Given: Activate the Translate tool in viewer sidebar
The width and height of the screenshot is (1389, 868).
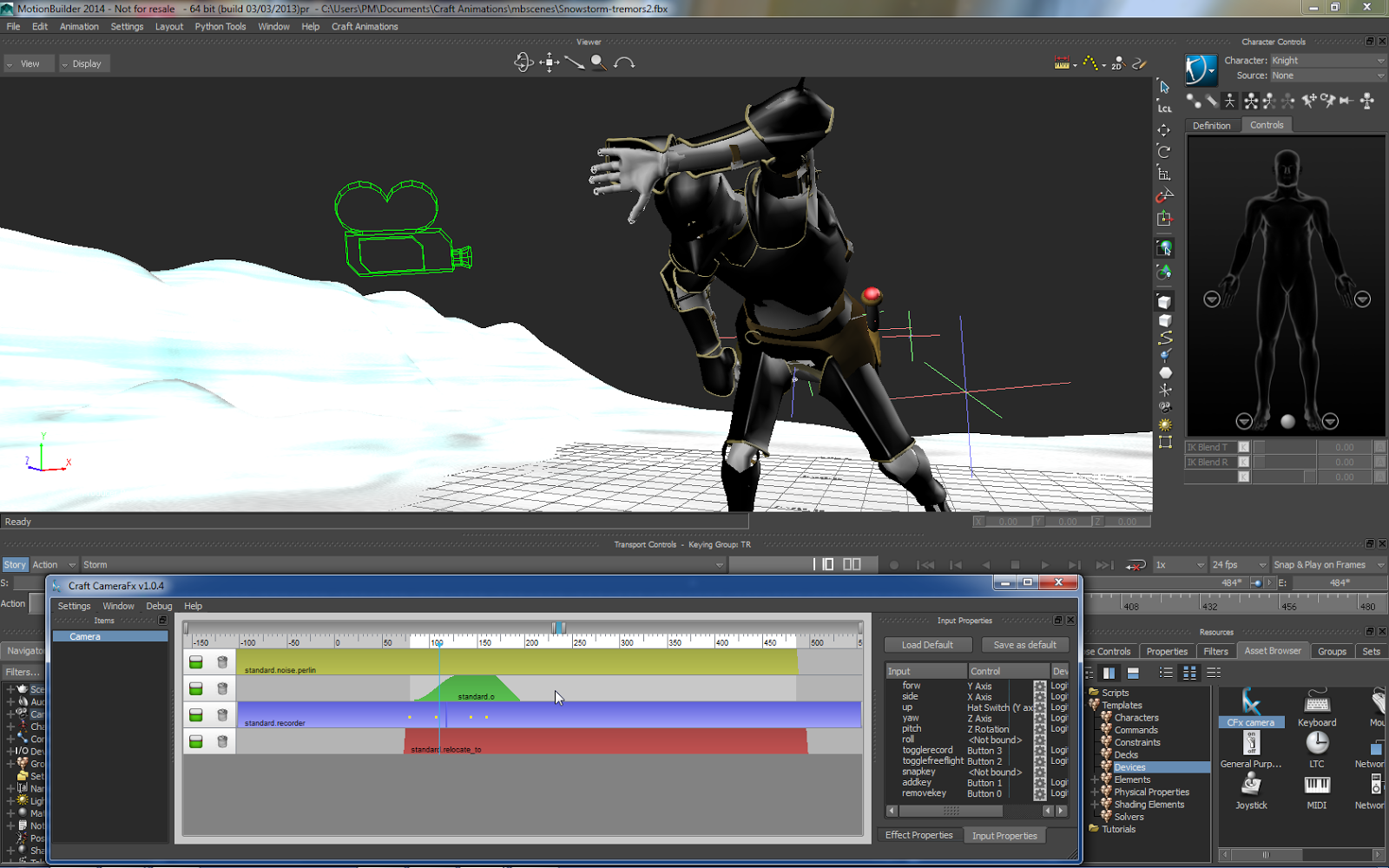Looking at the screenshot, I should pos(1164,130).
